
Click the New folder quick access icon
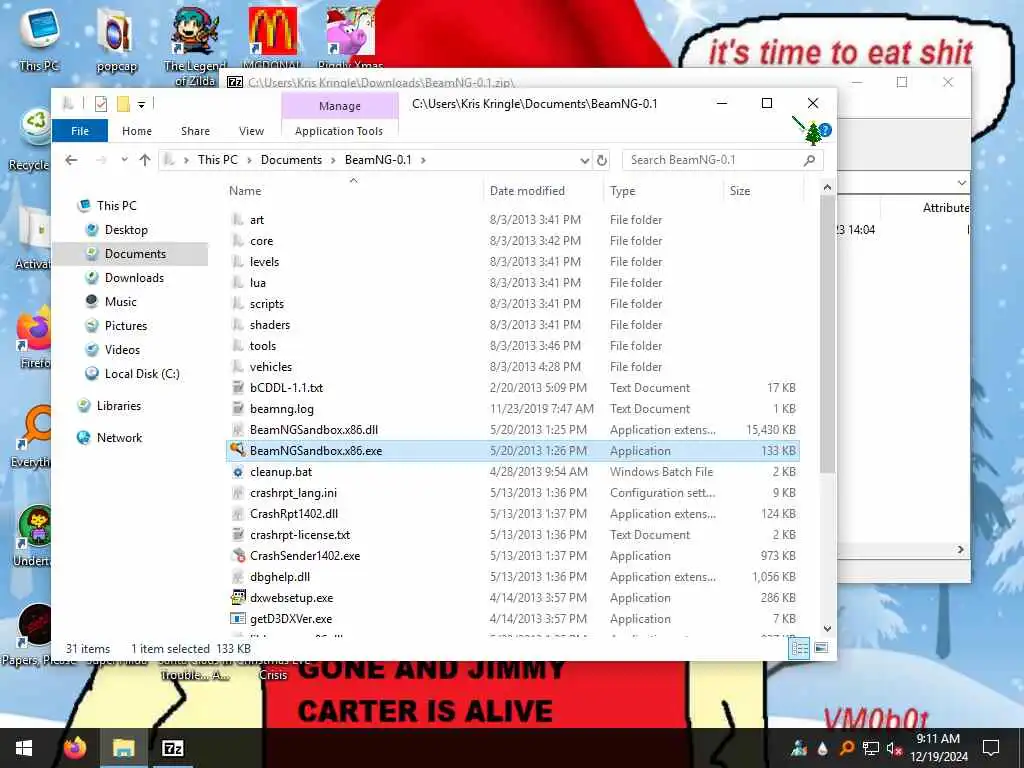[123, 104]
